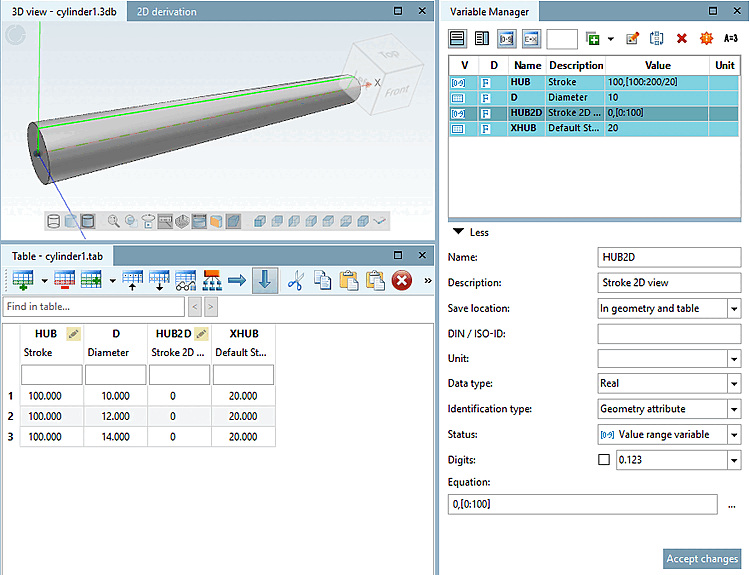Click the Find in table search field
Viewport: 750px width, 575px height.
coord(94,306)
